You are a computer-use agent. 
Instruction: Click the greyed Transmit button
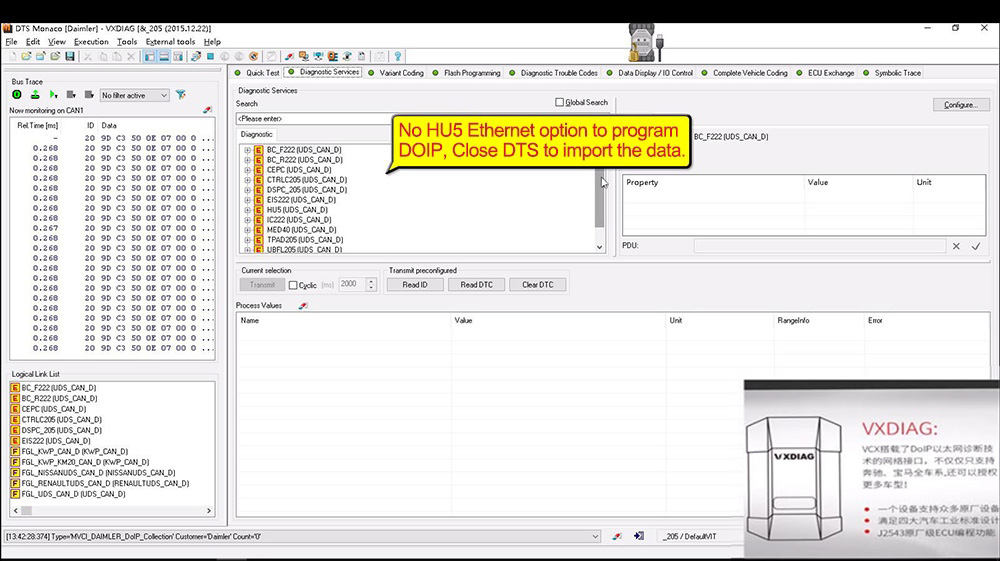(262, 285)
